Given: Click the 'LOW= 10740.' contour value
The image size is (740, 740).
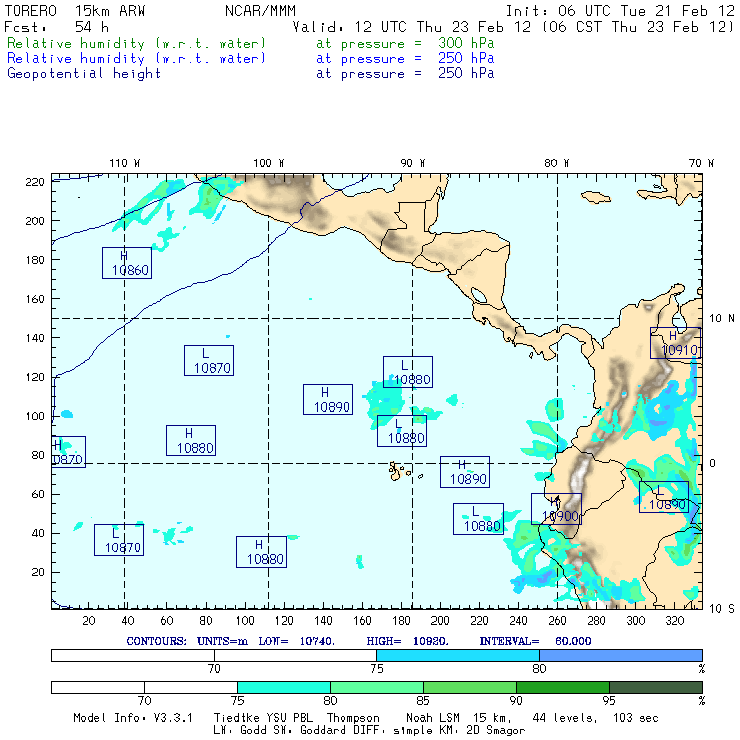Looking at the screenshot, I should coord(296,641).
